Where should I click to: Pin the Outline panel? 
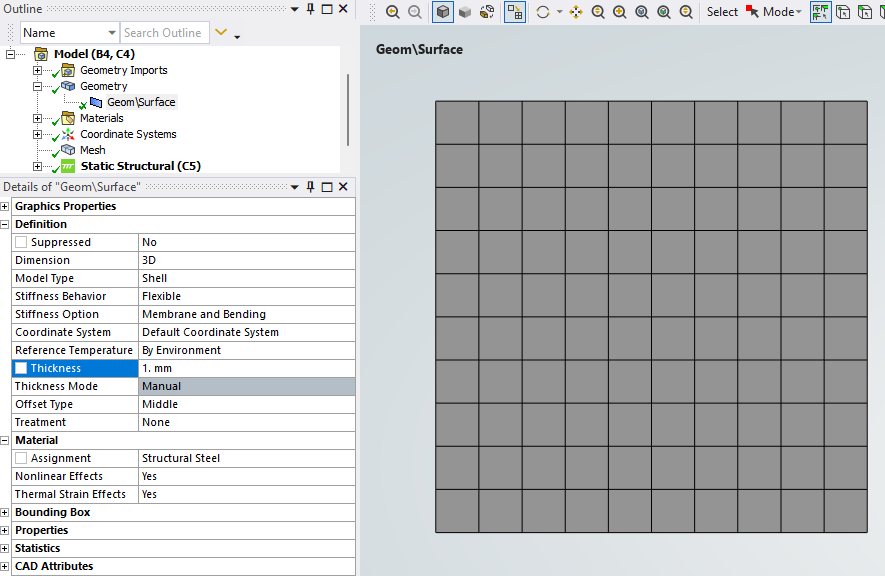pos(311,9)
